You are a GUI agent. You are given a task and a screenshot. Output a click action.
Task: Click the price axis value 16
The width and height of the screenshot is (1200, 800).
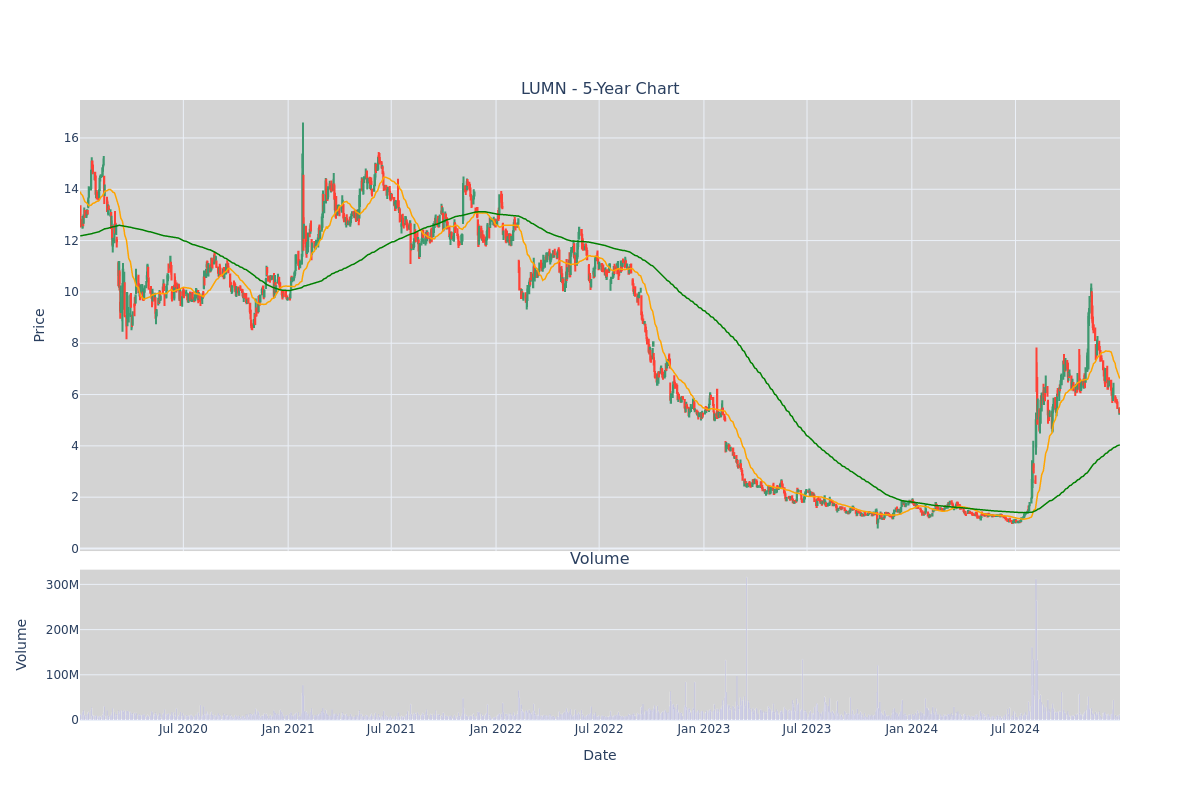[x=71, y=138]
